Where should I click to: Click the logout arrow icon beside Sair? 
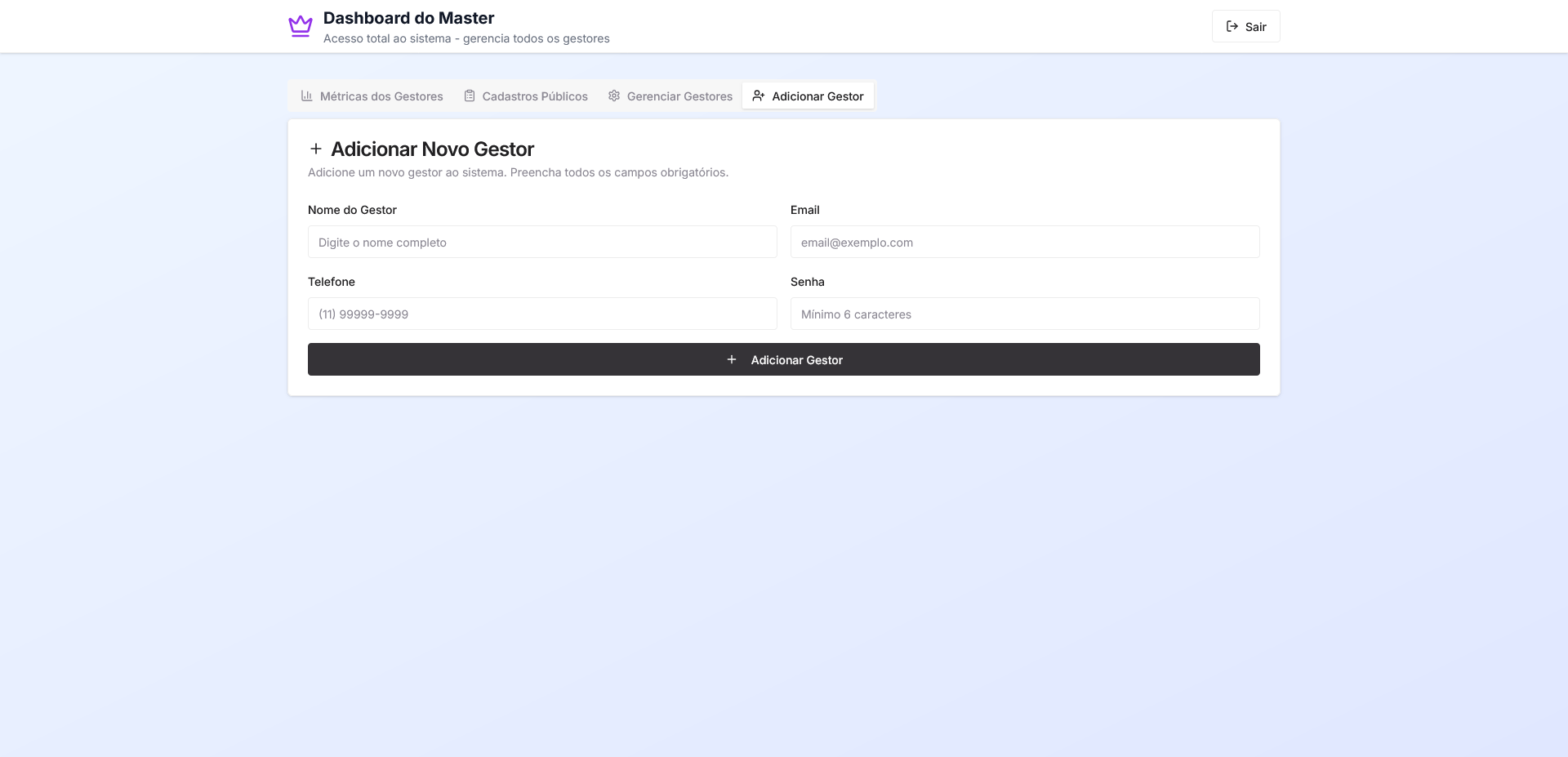click(x=1232, y=26)
